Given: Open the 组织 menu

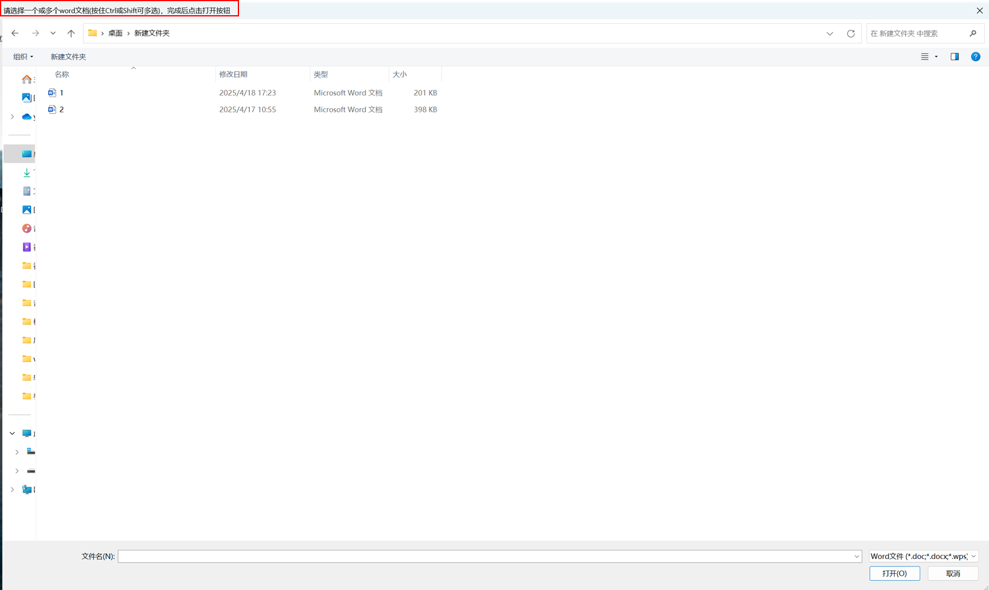Looking at the screenshot, I should tap(23, 57).
